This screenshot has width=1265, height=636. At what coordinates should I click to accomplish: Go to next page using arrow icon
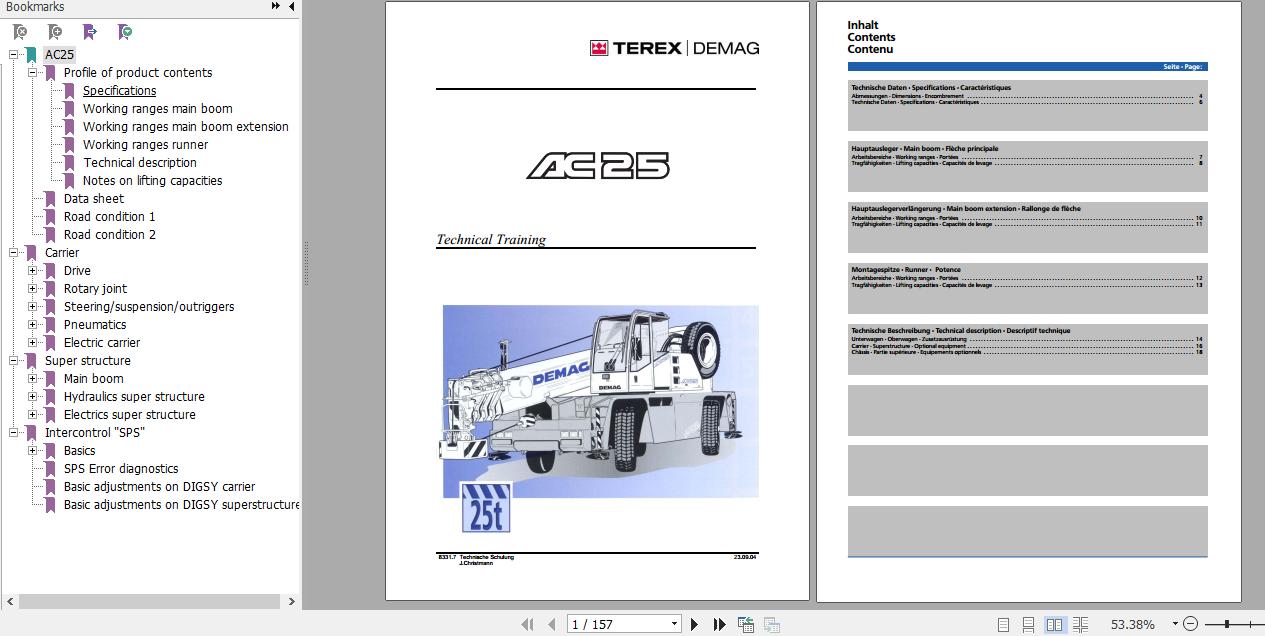coord(695,623)
